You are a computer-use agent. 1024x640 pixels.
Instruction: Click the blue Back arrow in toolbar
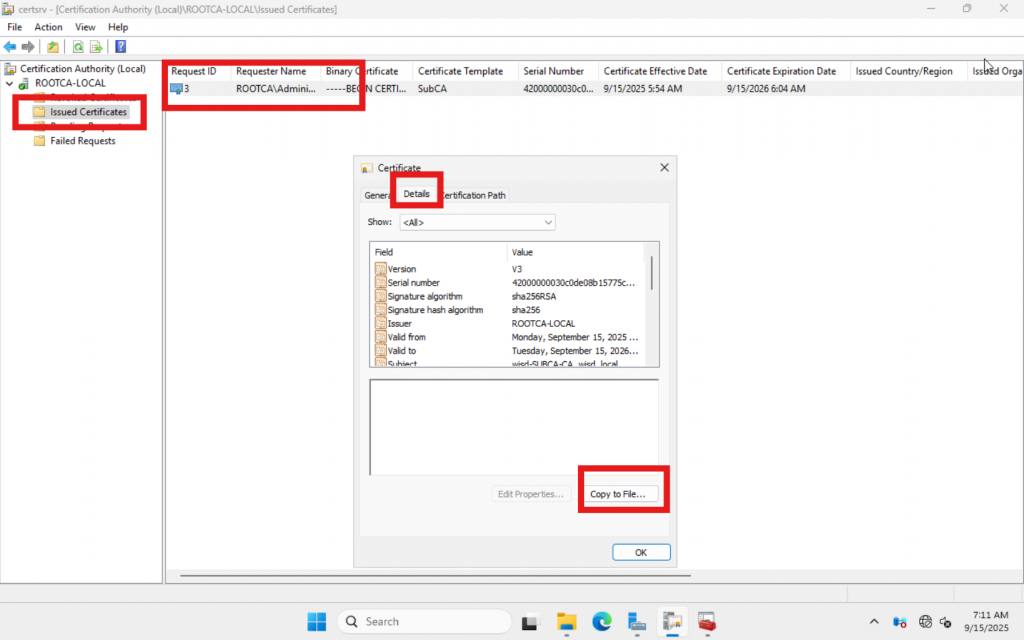point(10,47)
